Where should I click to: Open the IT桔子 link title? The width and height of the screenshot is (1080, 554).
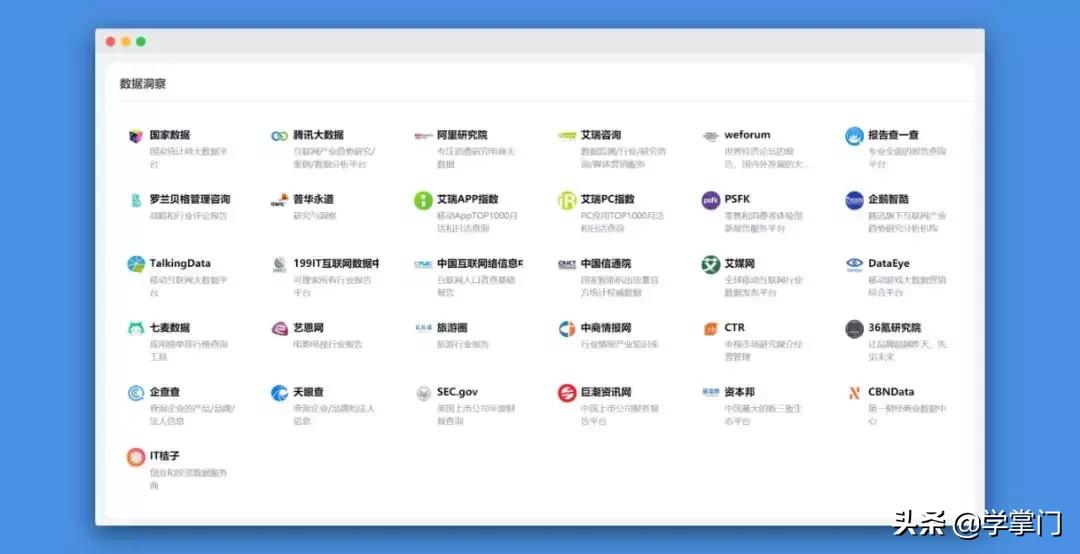click(x=165, y=455)
